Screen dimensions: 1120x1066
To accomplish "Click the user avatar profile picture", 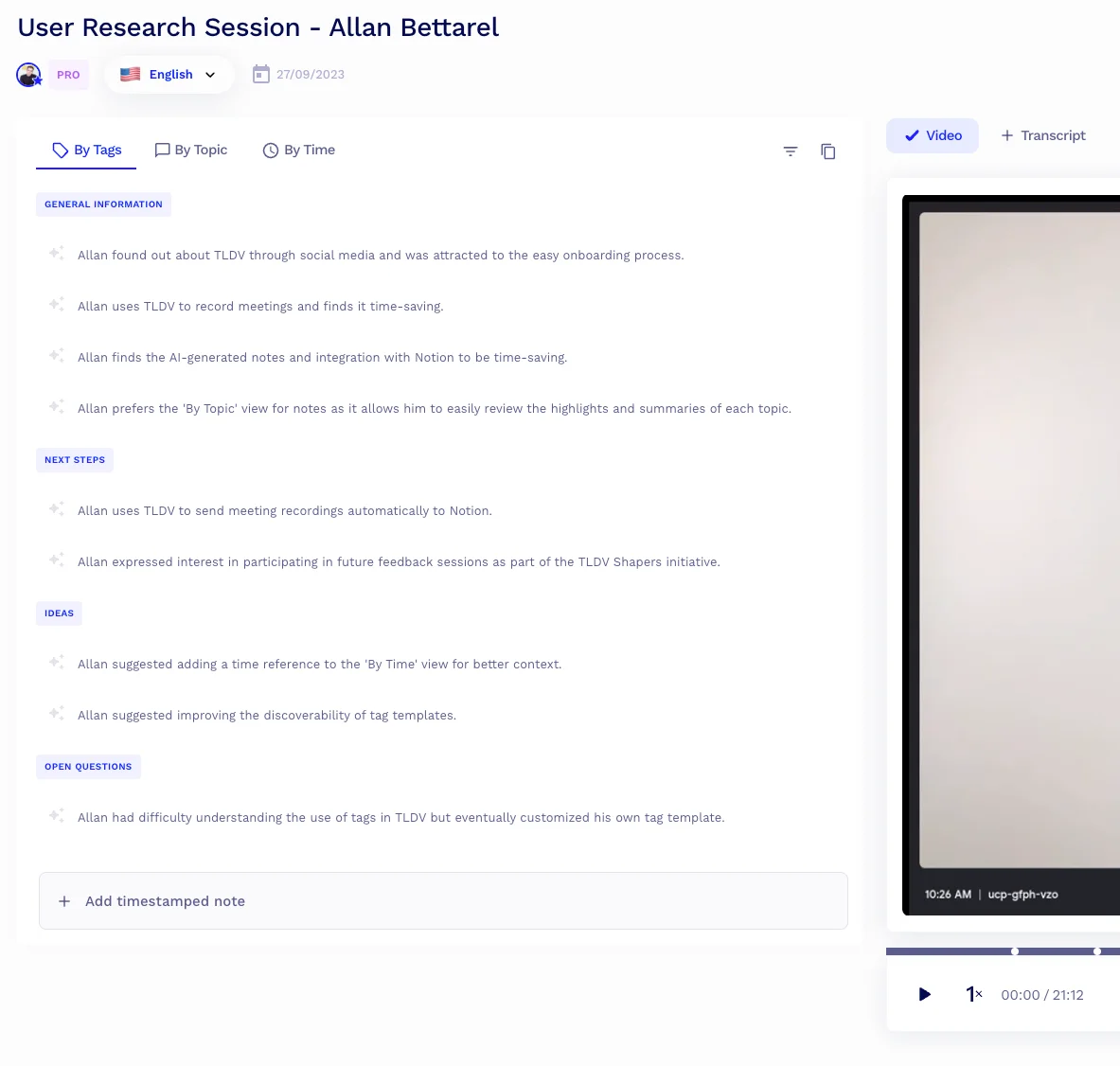I will coord(28,74).
